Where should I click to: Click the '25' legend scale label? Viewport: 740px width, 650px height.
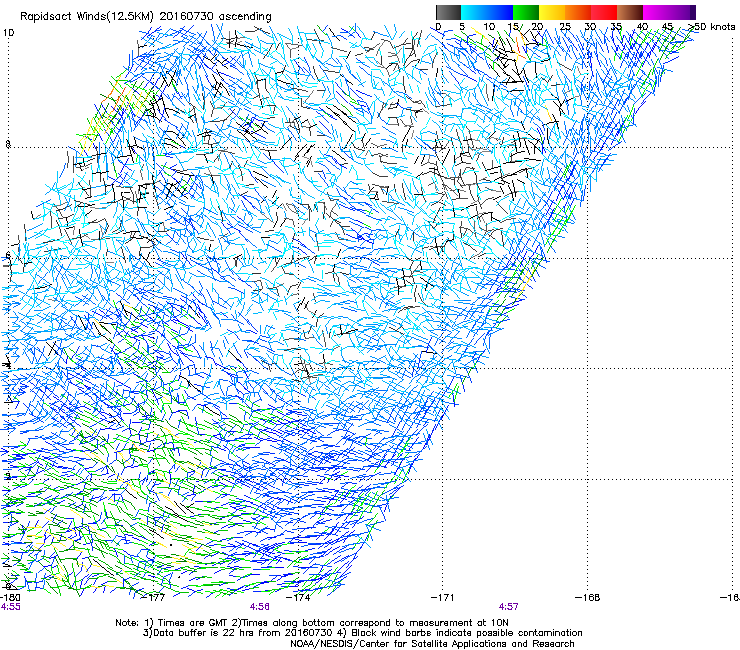click(565, 26)
